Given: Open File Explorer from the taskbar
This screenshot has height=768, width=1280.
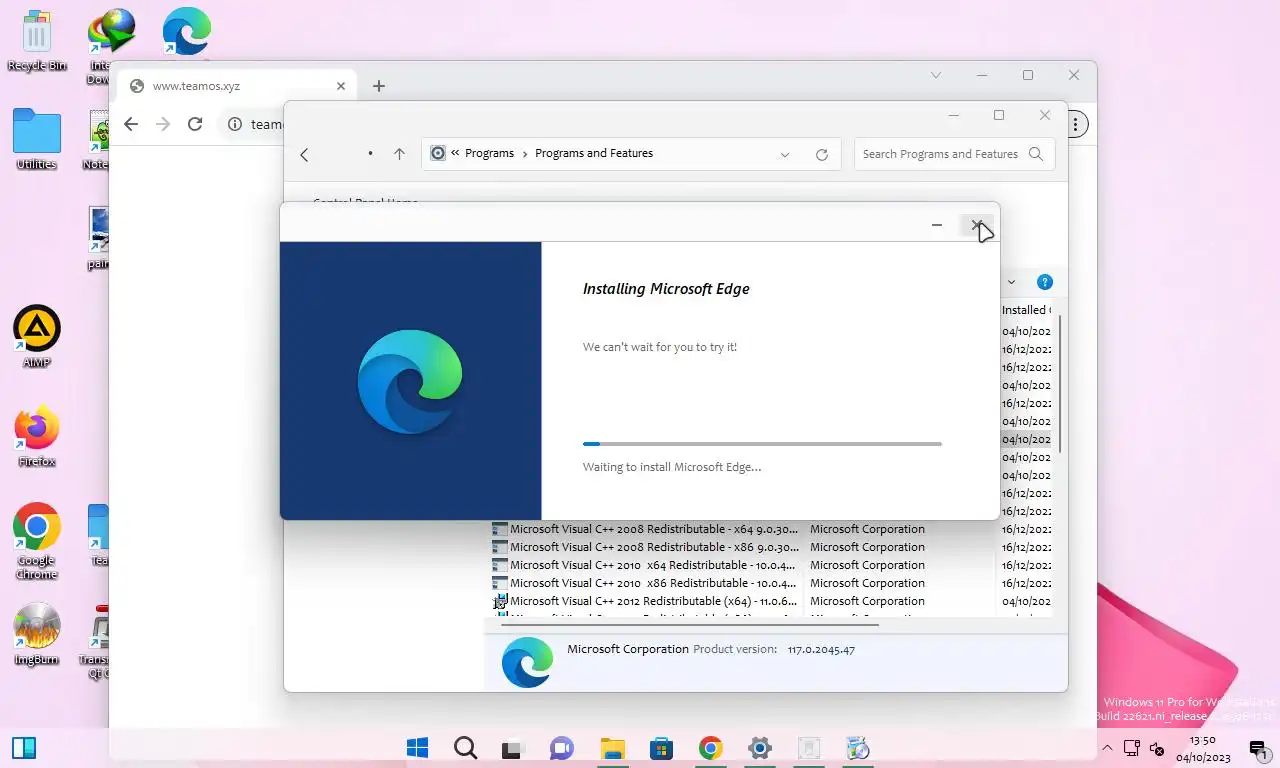Looking at the screenshot, I should tap(612, 748).
